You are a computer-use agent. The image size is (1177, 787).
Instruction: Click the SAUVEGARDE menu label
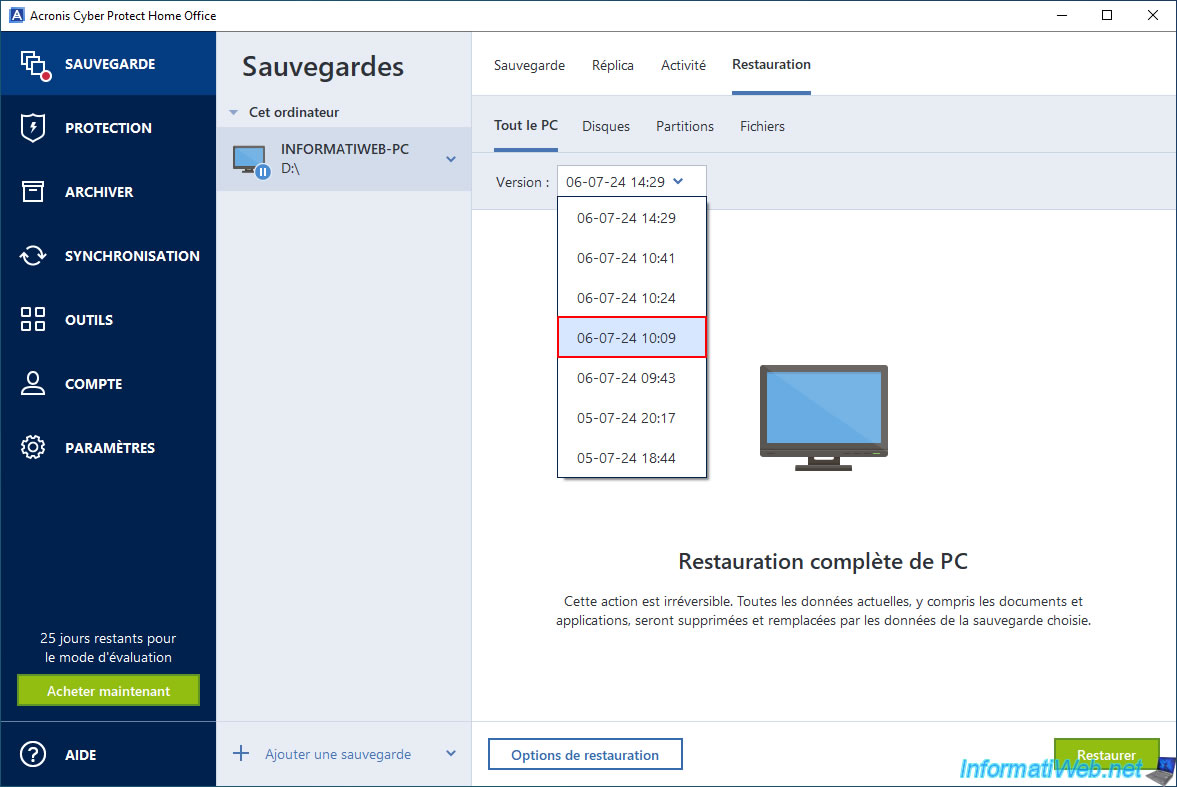(x=110, y=64)
